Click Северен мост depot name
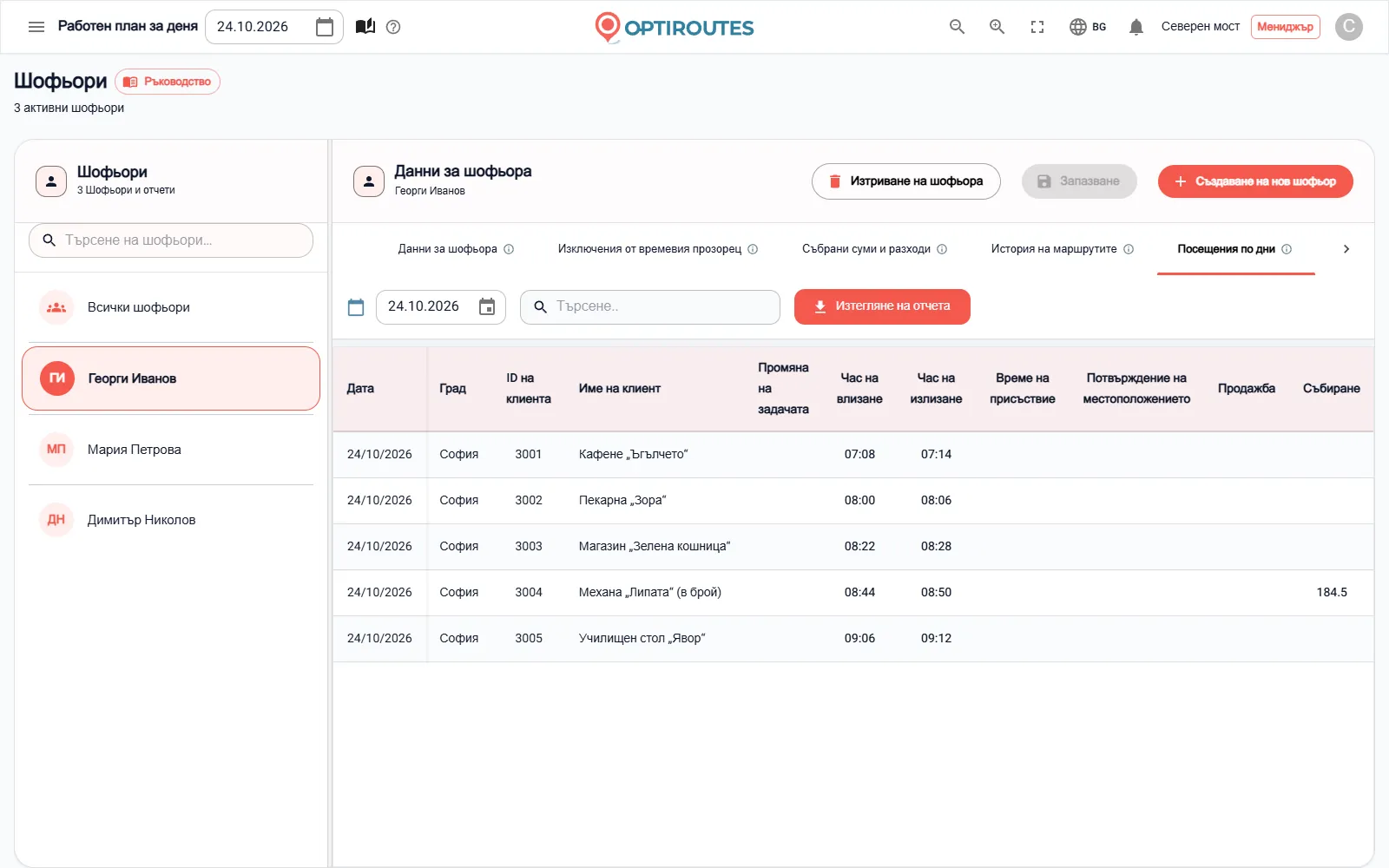The image size is (1389, 868). click(x=1201, y=27)
